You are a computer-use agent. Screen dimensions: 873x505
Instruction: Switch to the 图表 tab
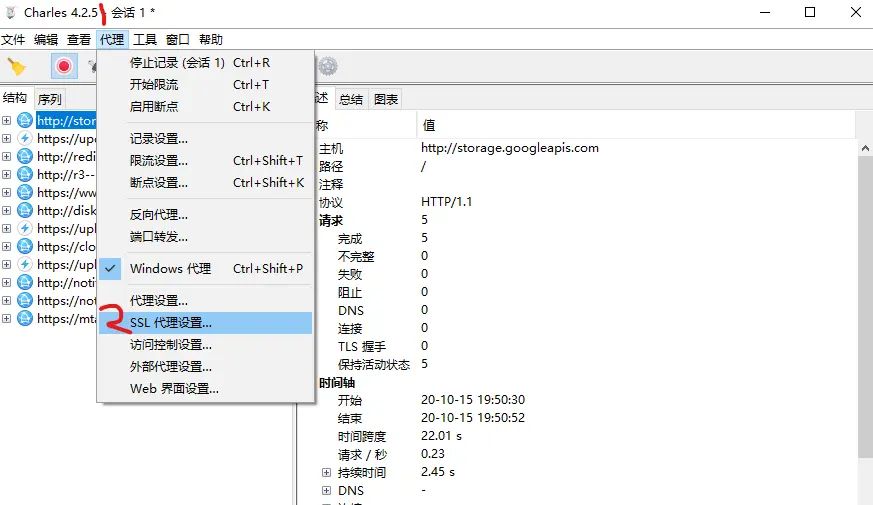point(386,100)
